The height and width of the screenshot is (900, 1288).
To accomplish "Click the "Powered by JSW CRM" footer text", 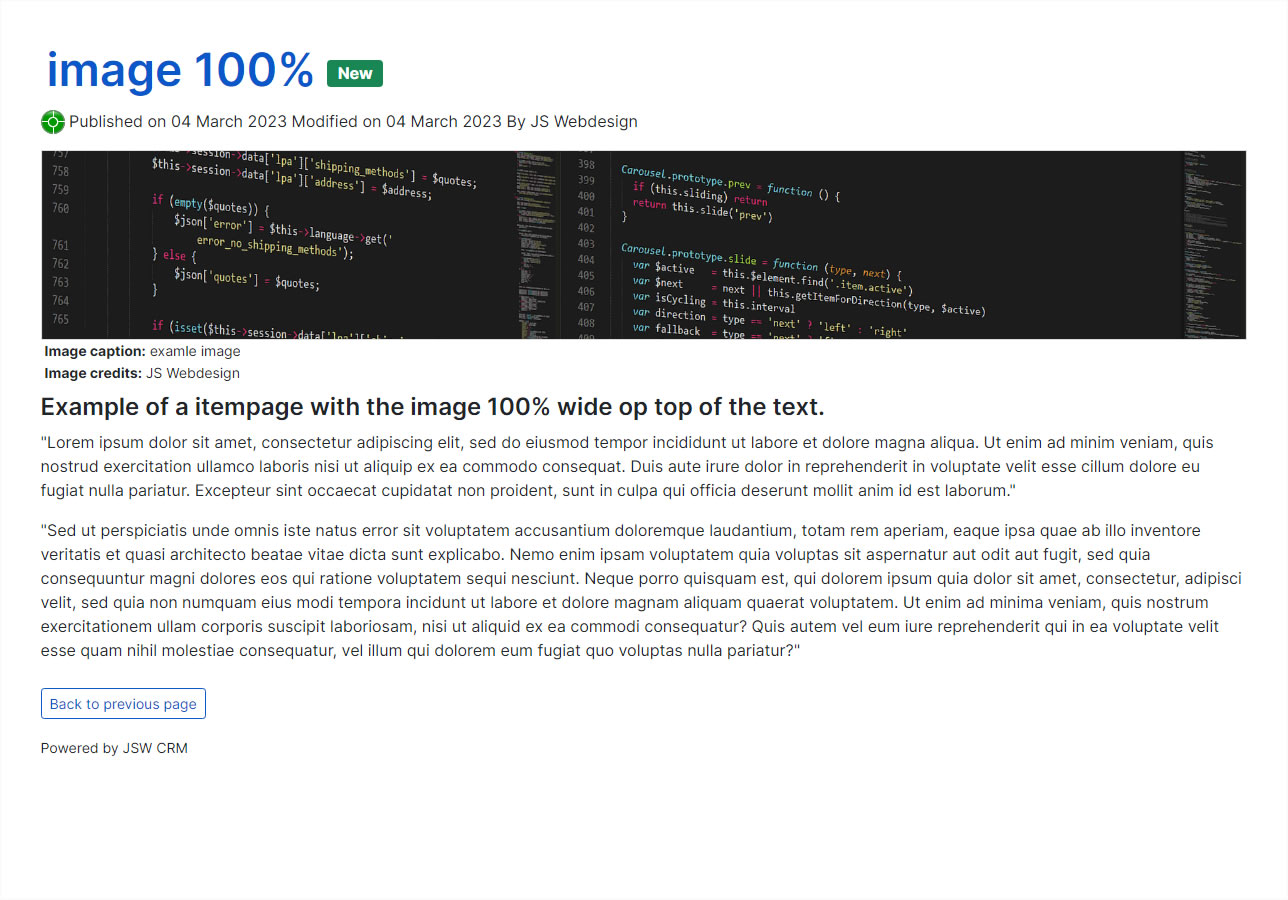I will click(114, 748).
